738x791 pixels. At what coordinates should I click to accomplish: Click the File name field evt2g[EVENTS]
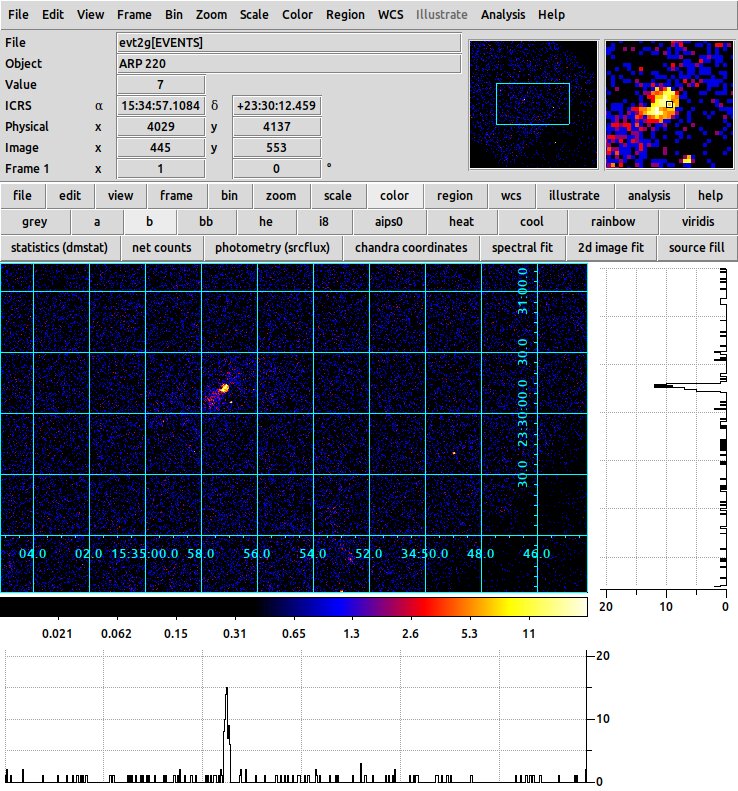pyautogui.click(x=289, y=43)
